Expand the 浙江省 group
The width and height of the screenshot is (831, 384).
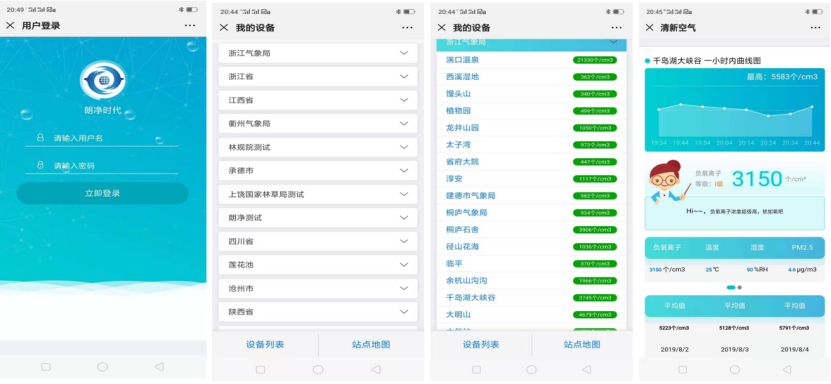pos(318,76)
